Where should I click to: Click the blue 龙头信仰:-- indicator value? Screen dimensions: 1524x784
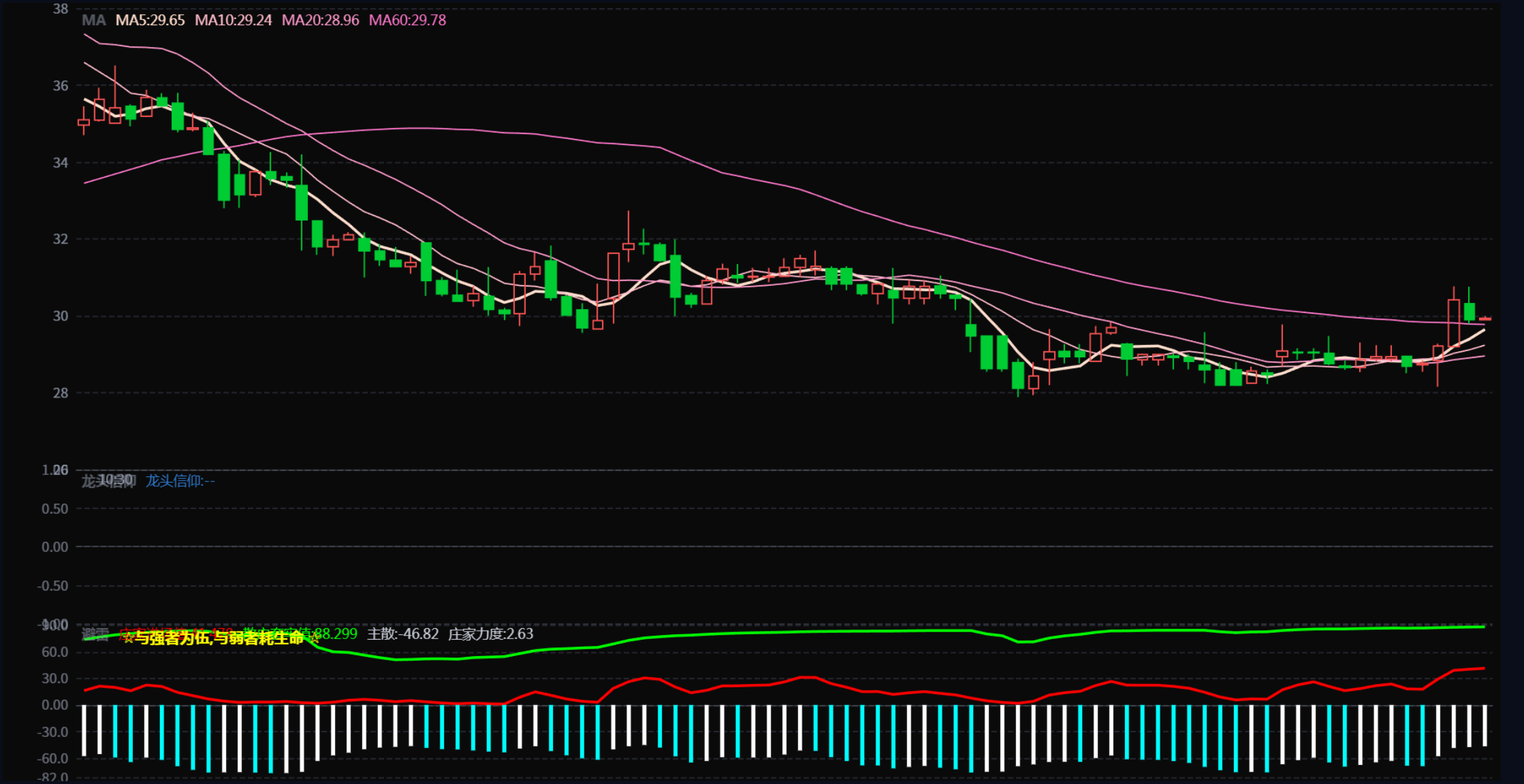tap(180, 481)
